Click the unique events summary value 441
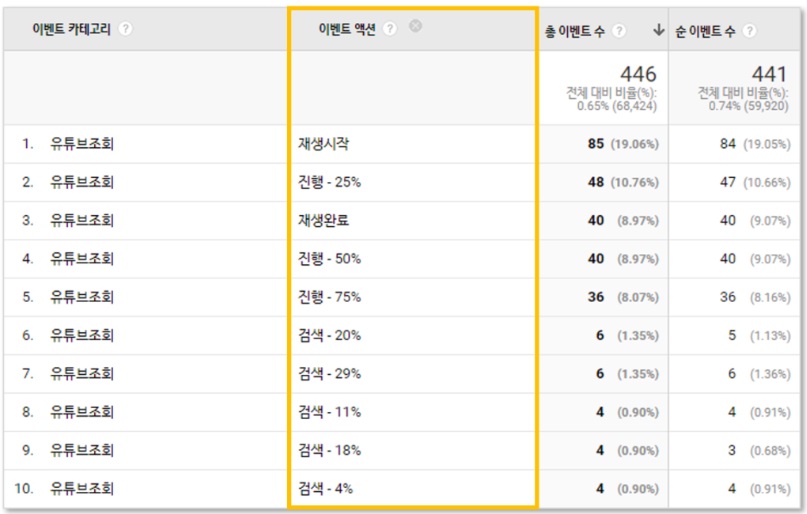The height and width of the screenshot is (514, 807). 769,74
